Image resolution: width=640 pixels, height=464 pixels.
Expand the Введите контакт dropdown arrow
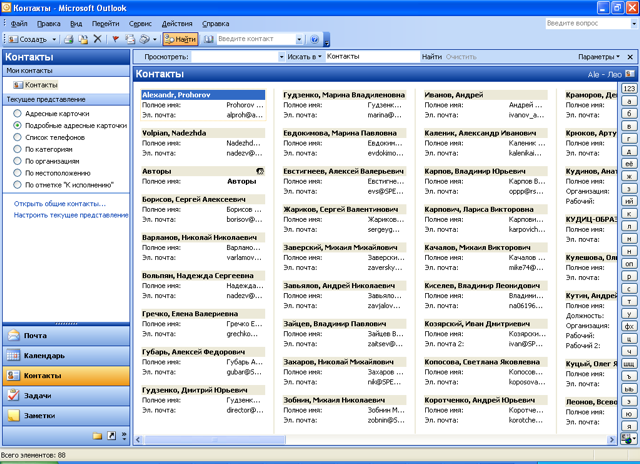[x=300, y=39]
